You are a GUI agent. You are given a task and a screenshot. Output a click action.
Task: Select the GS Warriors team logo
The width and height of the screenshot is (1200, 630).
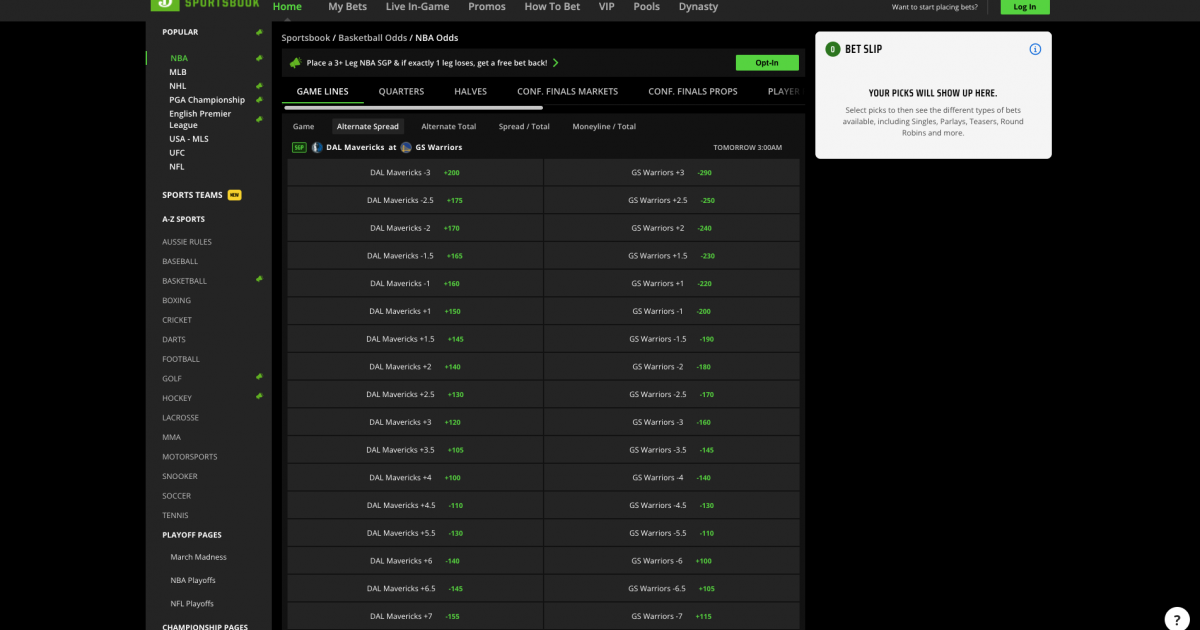pyautogui.click(x=405, y=147)
